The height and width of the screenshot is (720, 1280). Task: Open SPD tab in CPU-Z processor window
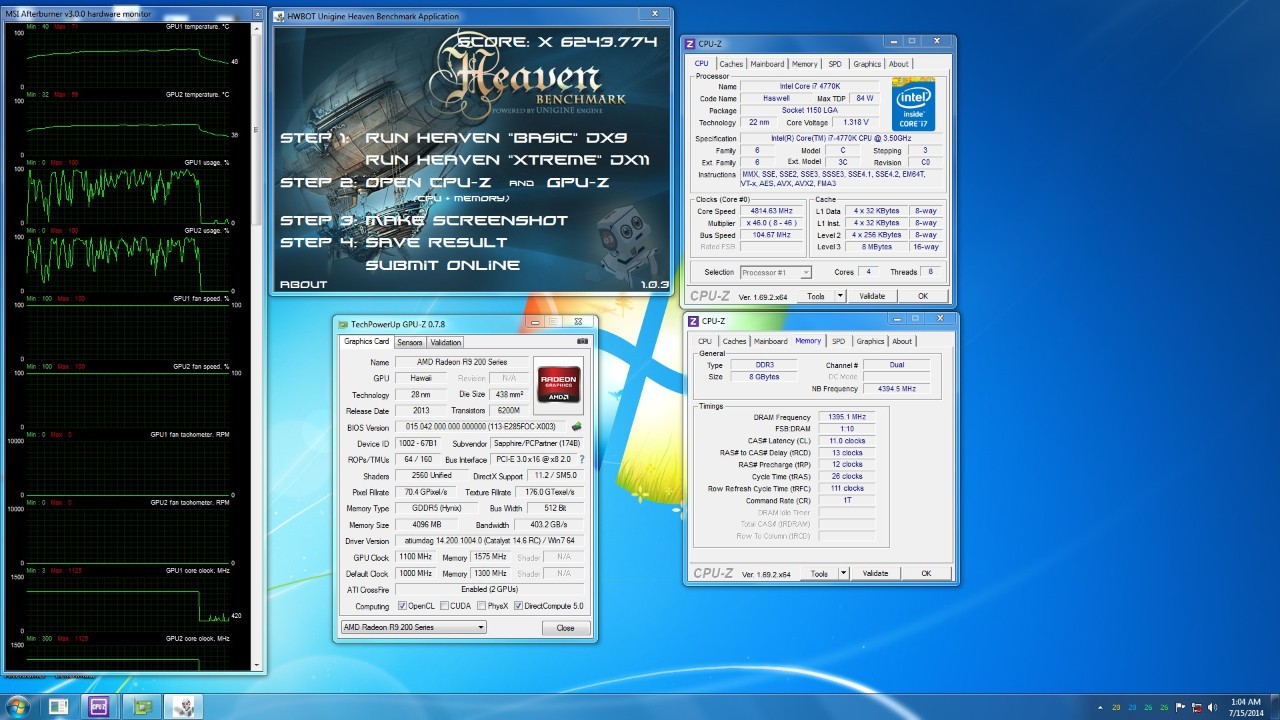point(834,64)
